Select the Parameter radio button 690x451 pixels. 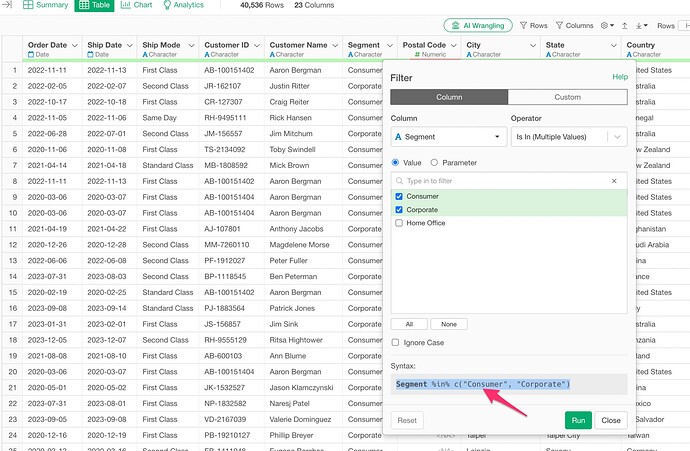coord(434,162)
